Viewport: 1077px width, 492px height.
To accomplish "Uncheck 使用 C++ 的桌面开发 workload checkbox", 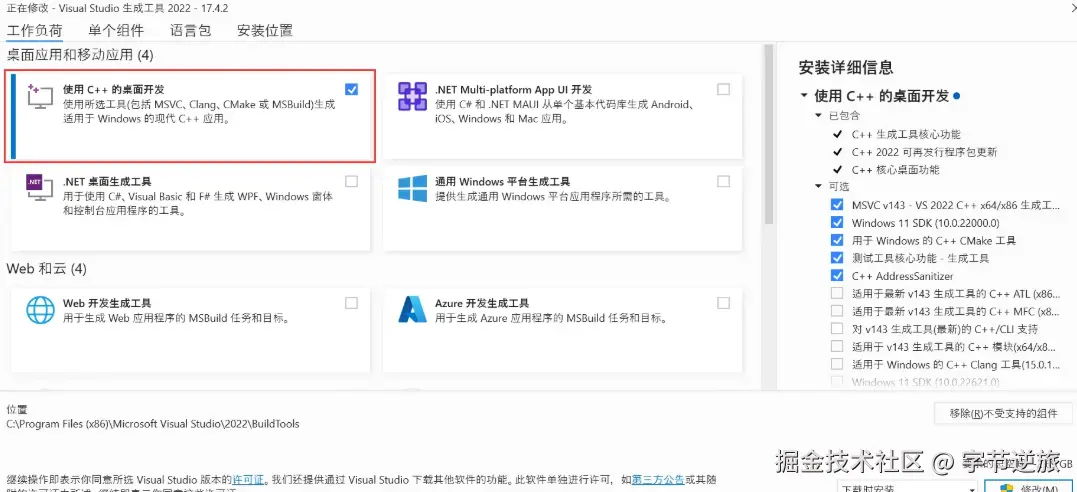I will (x=352, y=89).
